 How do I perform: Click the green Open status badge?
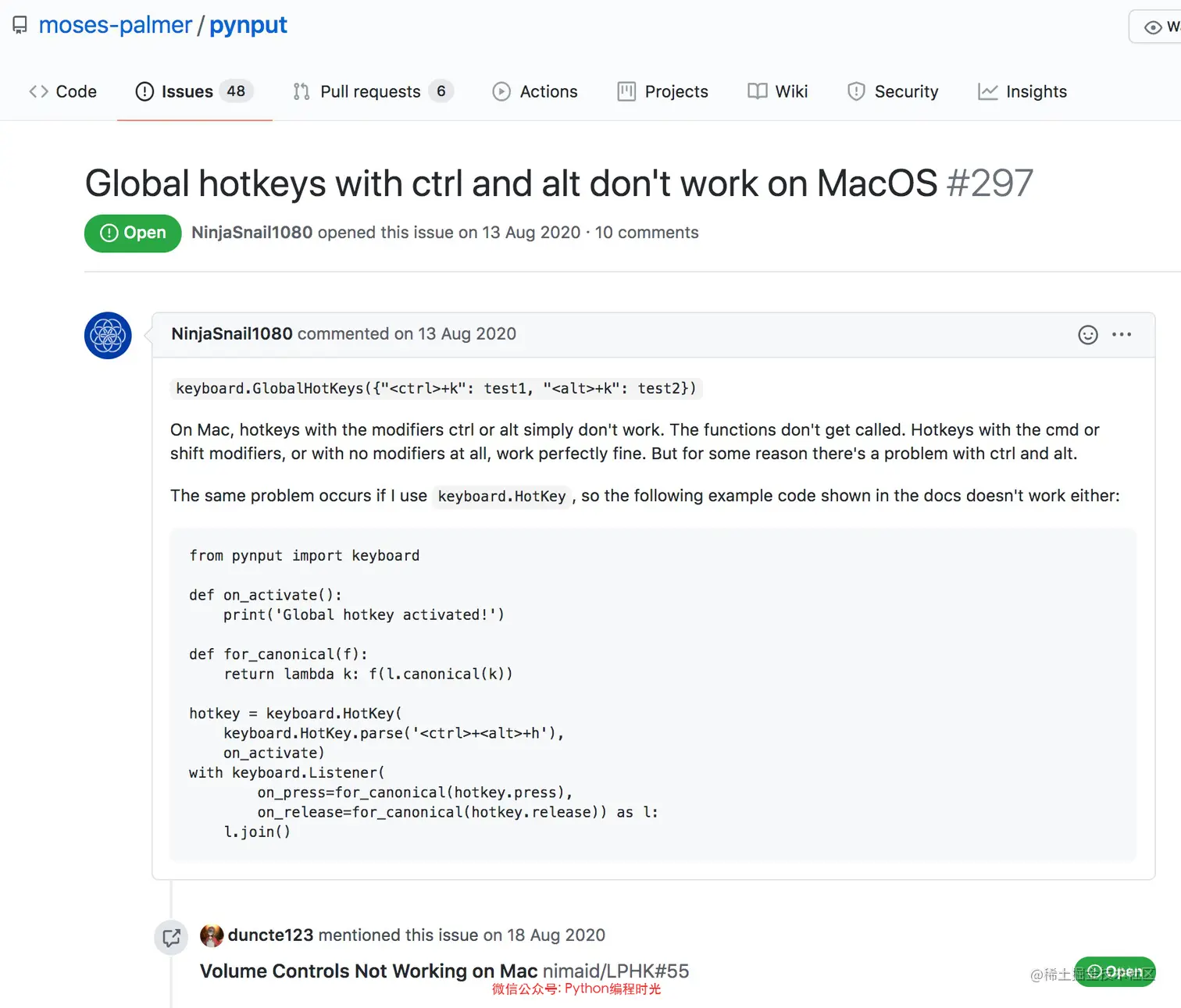[133, 233]
